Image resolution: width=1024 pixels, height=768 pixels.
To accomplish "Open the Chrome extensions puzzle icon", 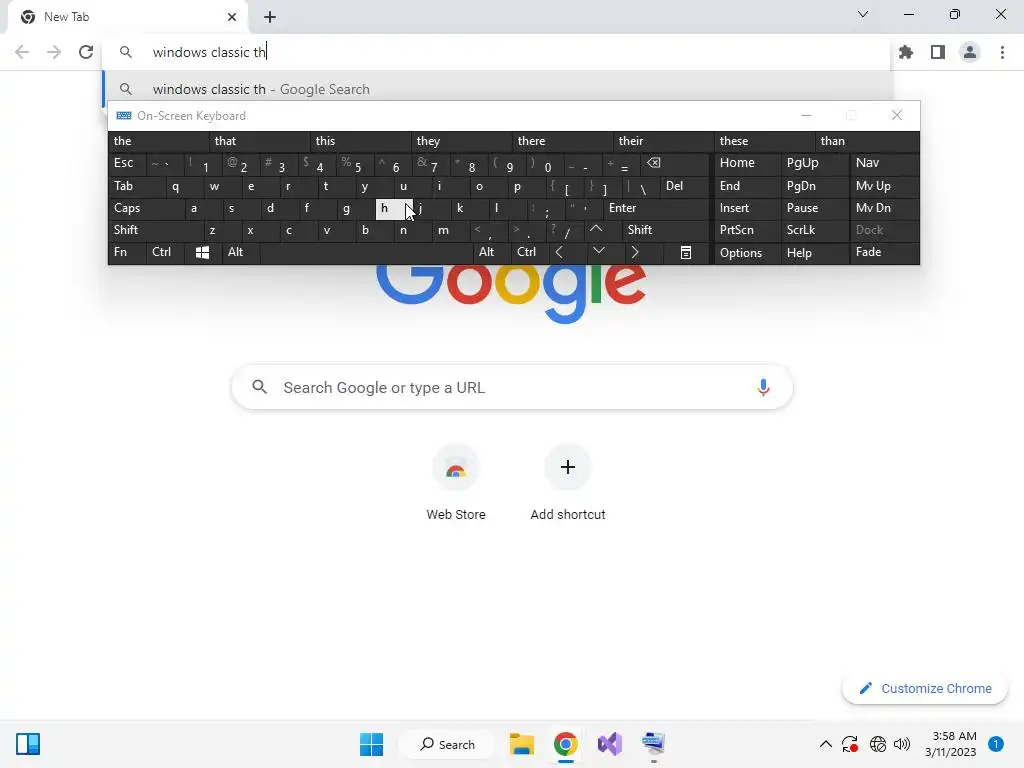I will coord(906,52).
